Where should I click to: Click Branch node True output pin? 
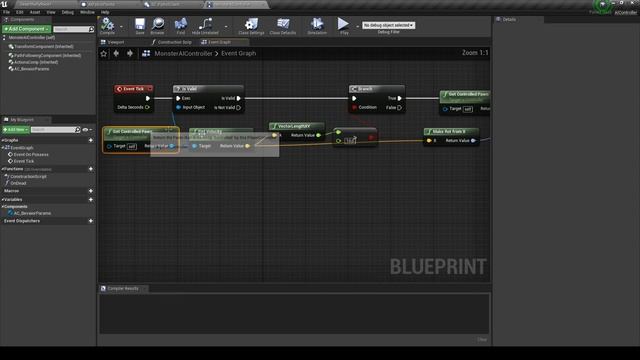(400, 98)
